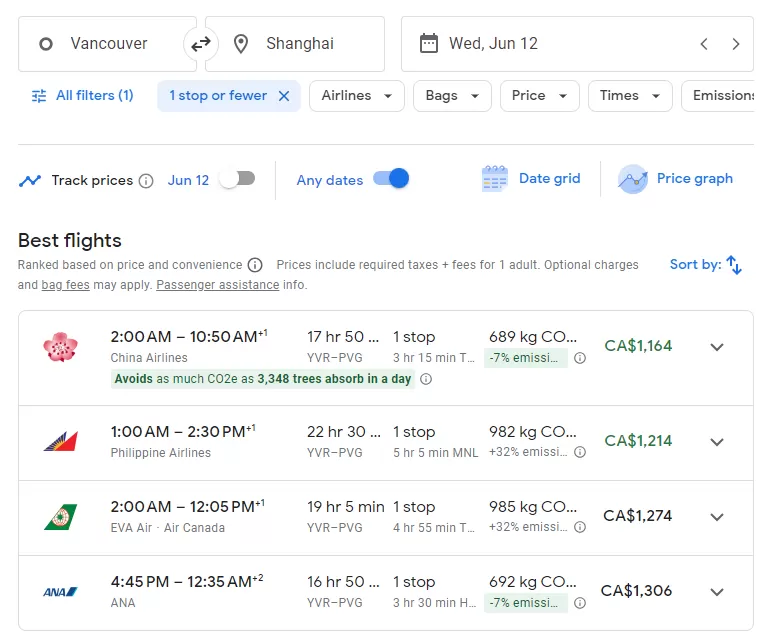Expand China Airlines flight details

[x=717, y=347]
